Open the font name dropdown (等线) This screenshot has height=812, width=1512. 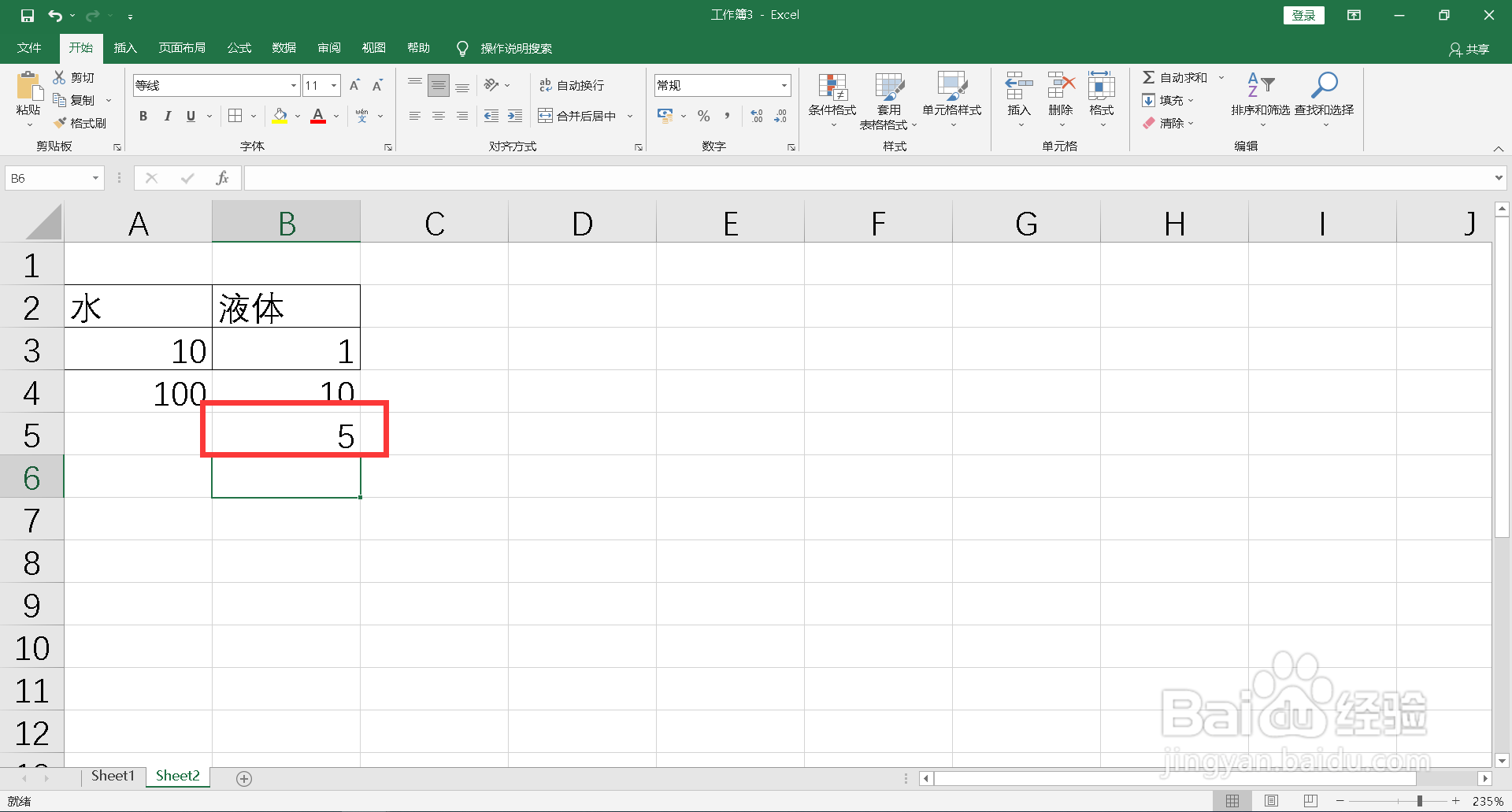coord(294,85)
